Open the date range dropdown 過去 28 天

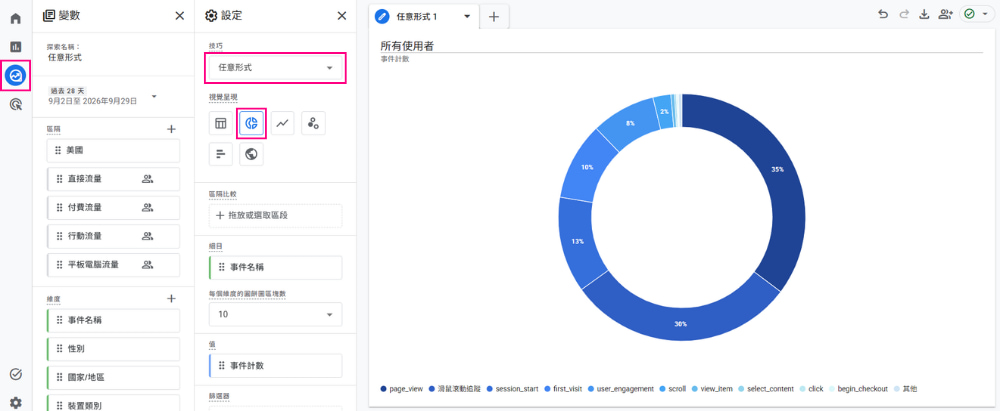pos(103,96)
